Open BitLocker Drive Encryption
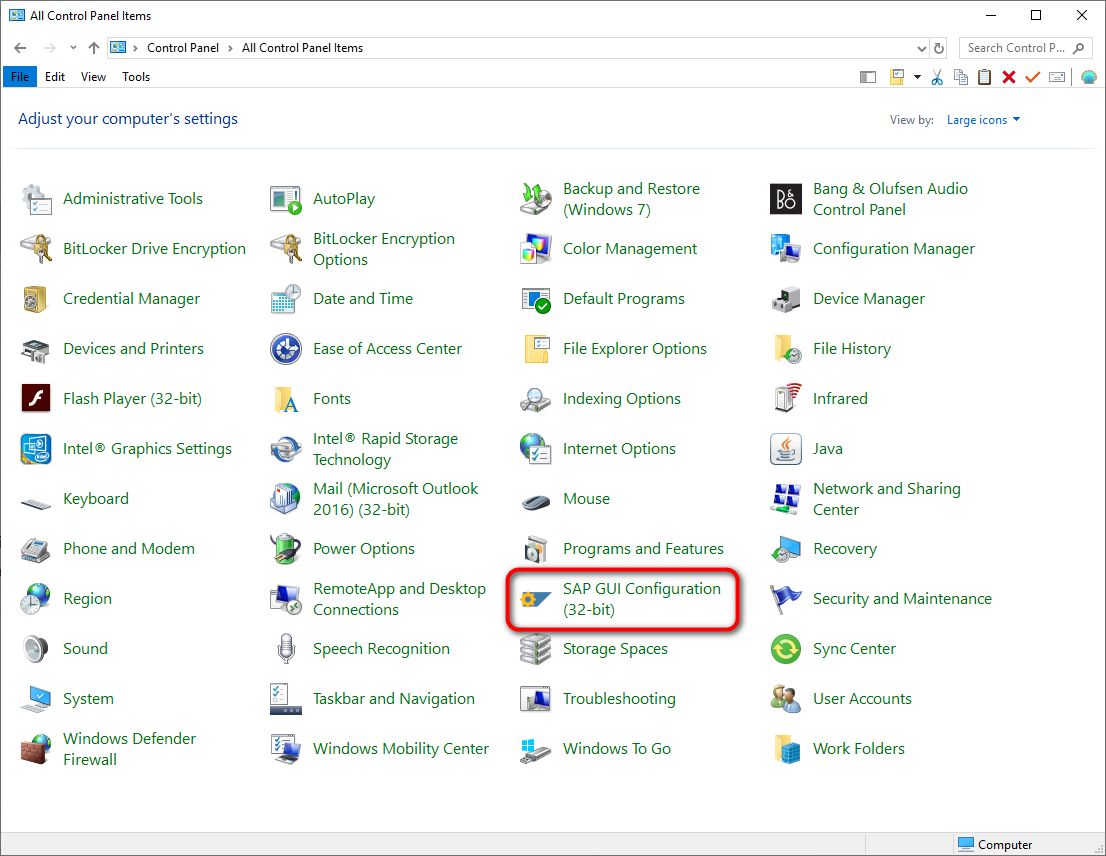 [133, 249]
